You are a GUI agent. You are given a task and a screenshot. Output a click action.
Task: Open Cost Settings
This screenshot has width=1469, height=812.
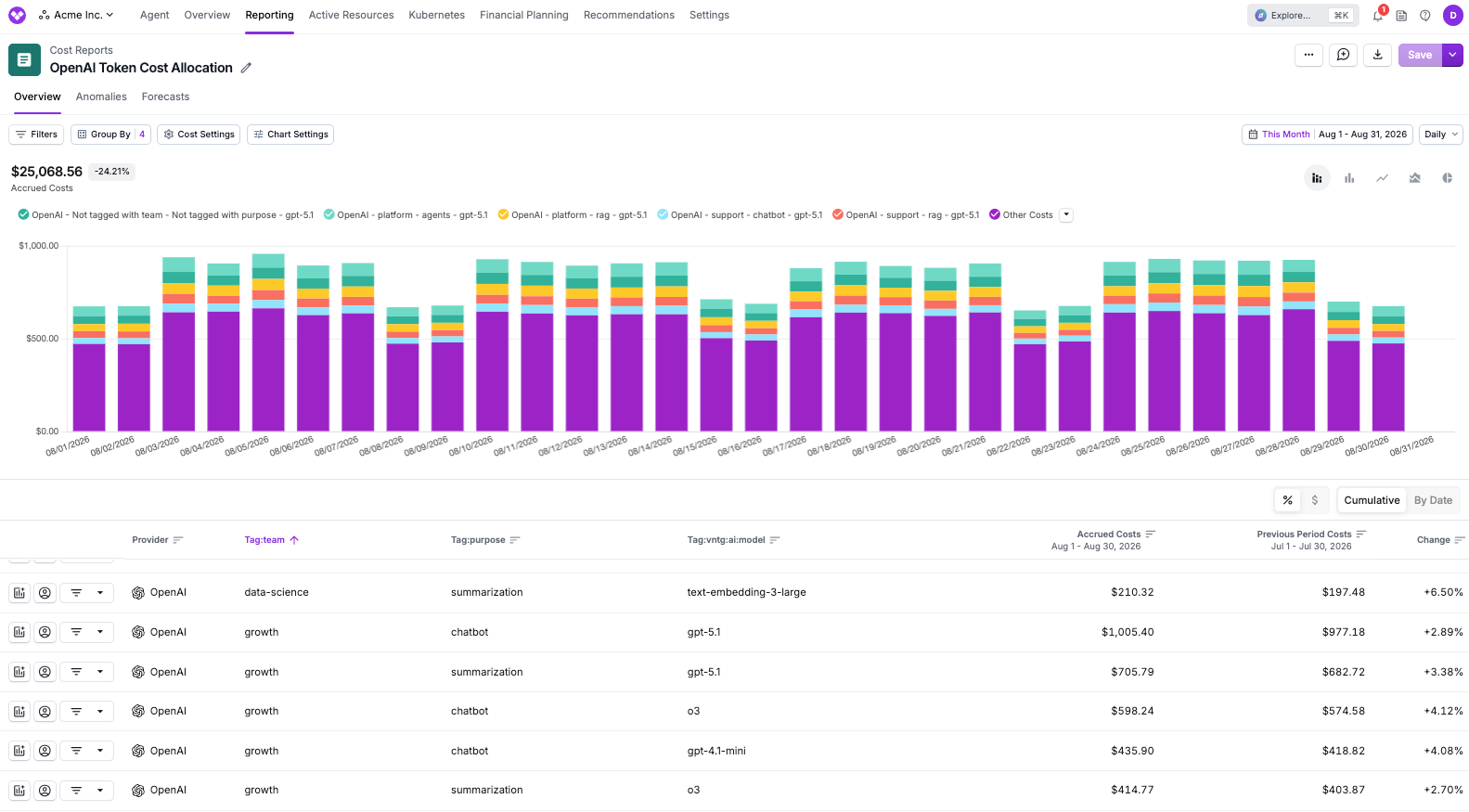point(199,135)
